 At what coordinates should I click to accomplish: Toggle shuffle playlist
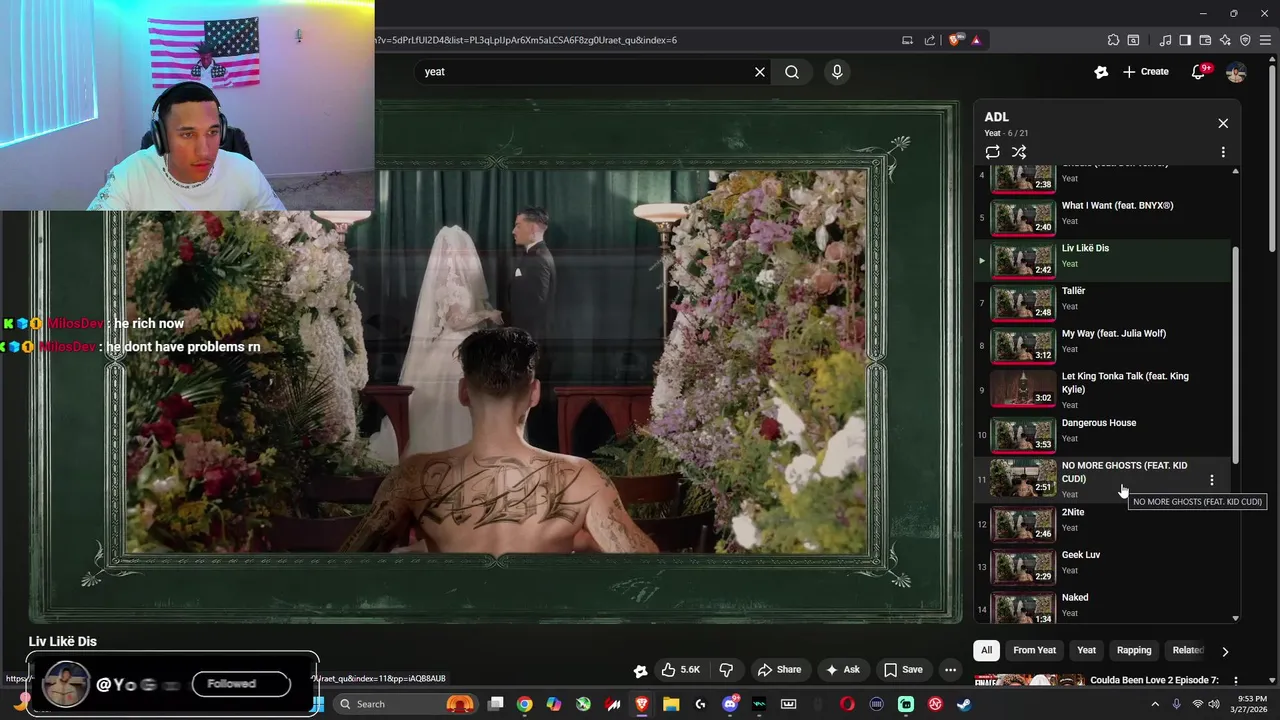click(x=1019, y=152)
